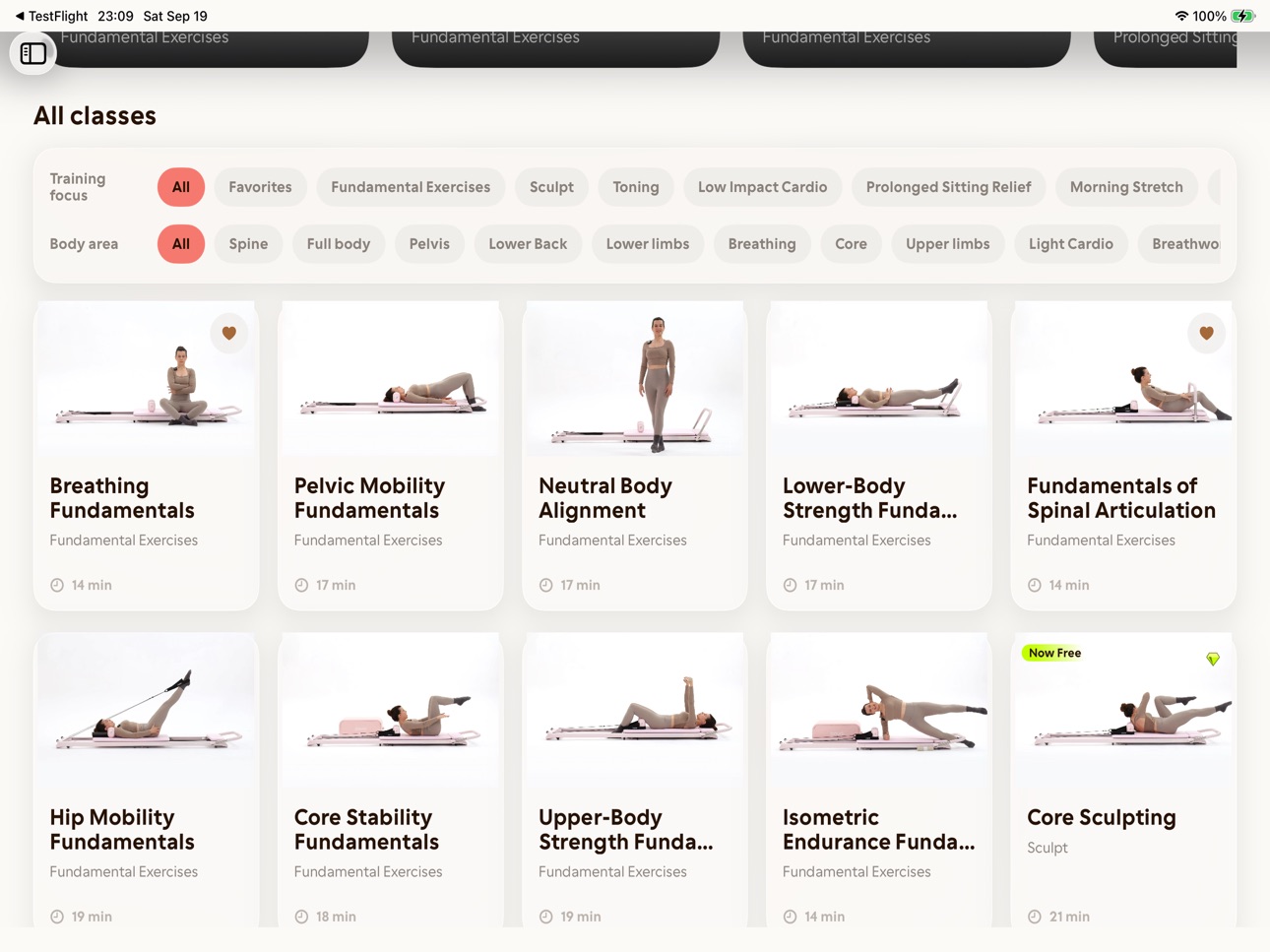1270x952 pixels.
Task: Go back to TestFlight via status bar
Action: tap(50, 16)
